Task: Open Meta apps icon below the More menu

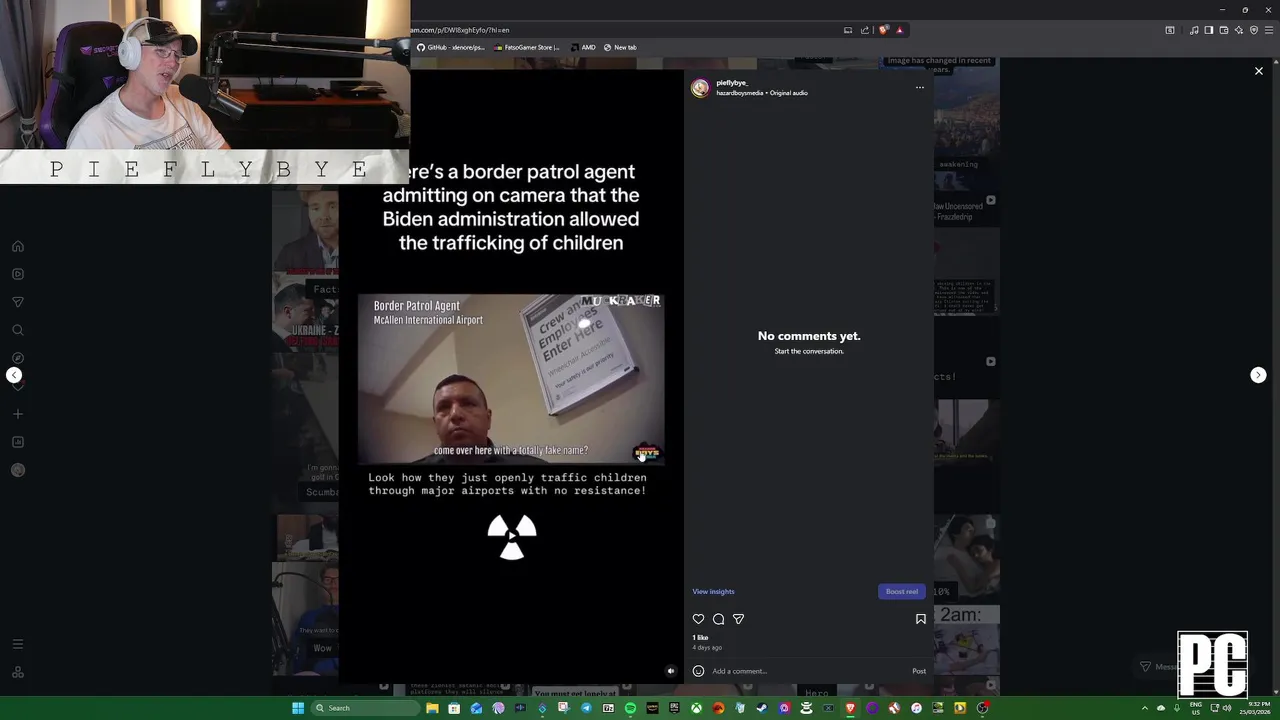Action: click(18, 672)
